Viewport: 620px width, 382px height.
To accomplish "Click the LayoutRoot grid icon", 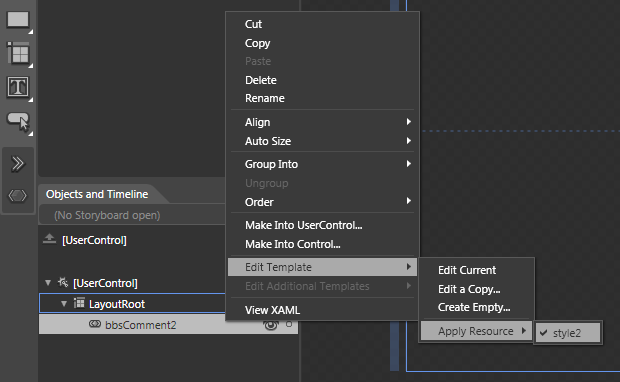I will pos(79,303).
